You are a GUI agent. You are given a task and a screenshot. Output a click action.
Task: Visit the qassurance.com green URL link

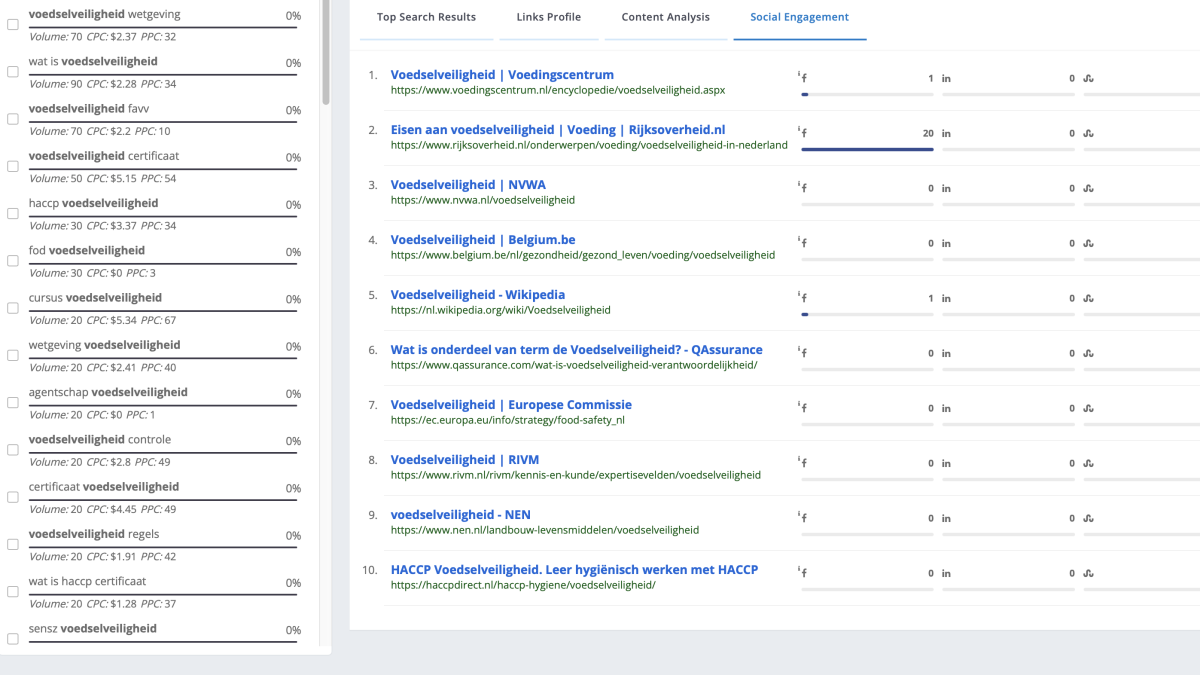coord(573,365)
